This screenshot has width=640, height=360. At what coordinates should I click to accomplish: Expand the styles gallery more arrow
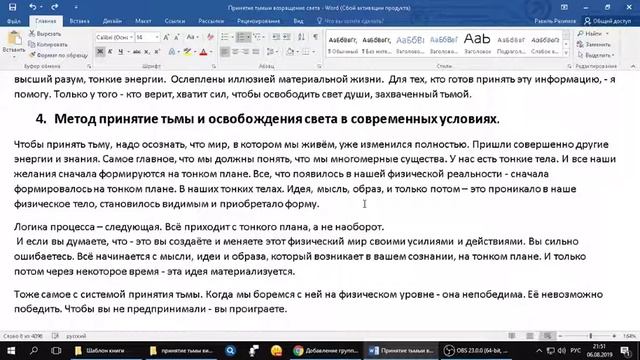566,53
